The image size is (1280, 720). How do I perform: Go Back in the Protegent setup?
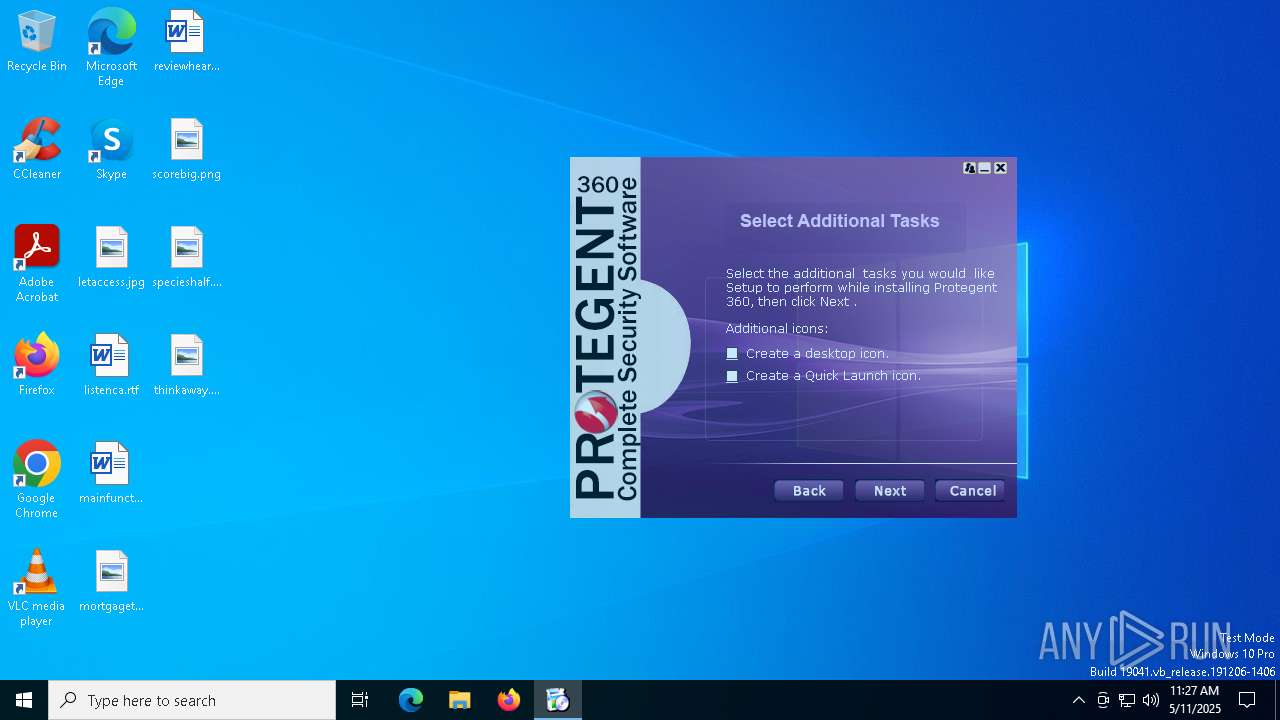click(809, 491)
